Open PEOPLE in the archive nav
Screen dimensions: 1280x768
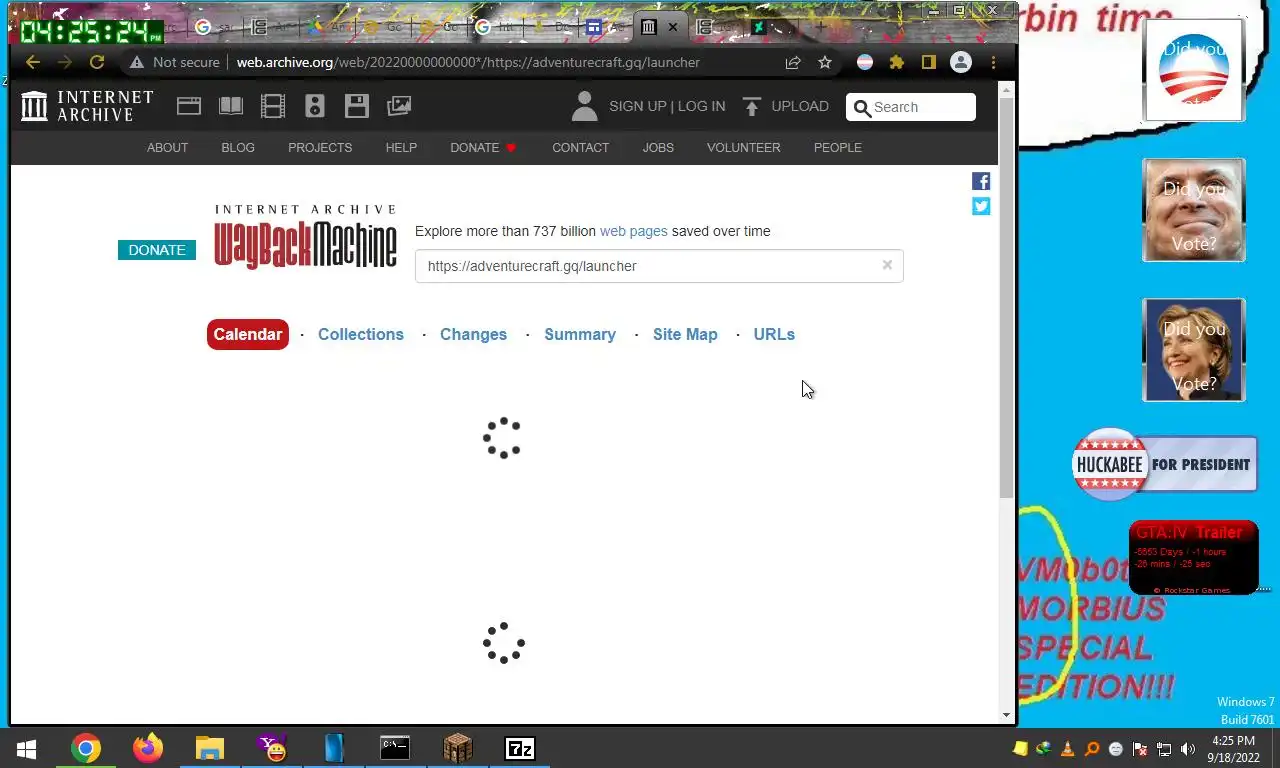coord(837,147)
